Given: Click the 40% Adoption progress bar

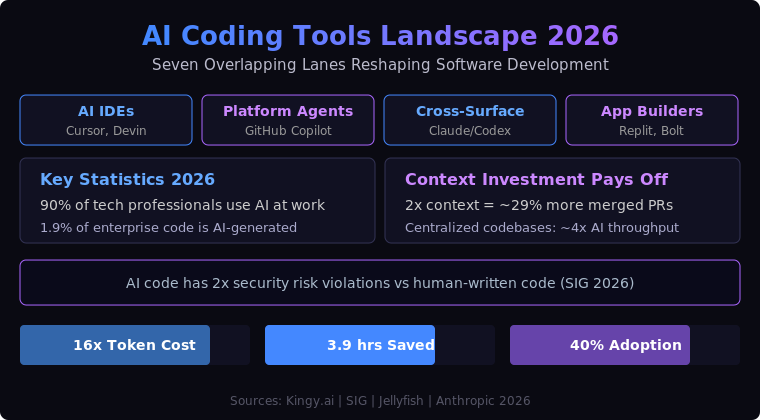Looking at the screenshot, I should [x=625, y=345].
